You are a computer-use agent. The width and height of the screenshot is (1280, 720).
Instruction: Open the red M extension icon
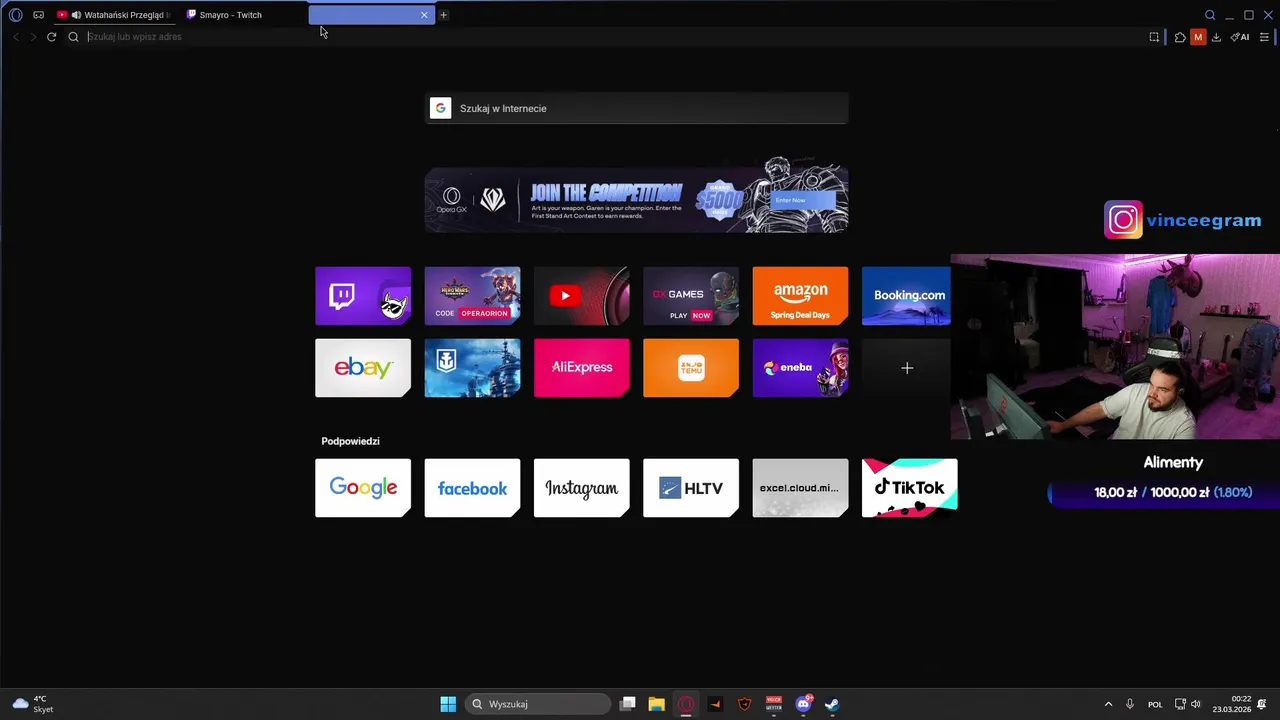point(1198,37)
